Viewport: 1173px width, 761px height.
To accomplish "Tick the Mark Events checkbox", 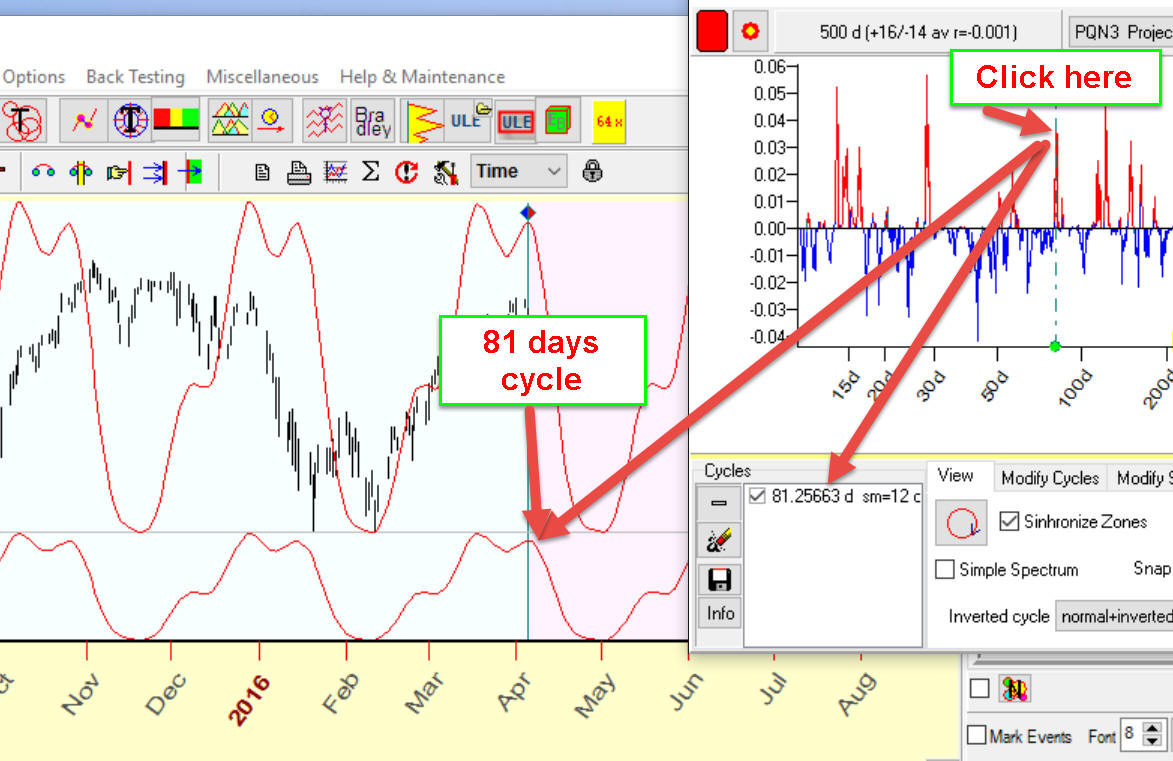I will [977, 736].
